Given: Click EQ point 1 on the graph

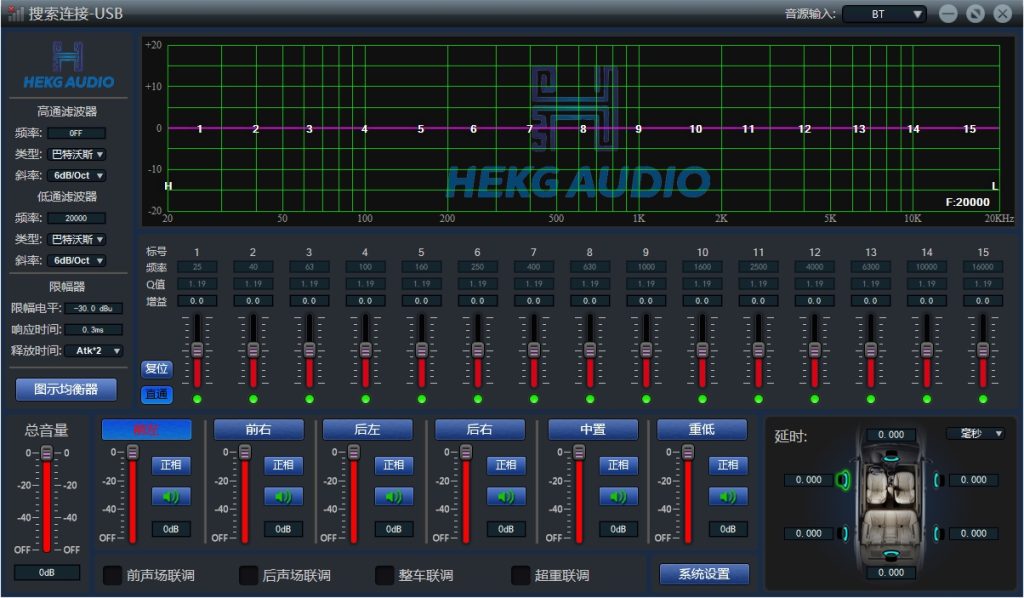Looking at the screenshot, I should click(x=200, y=129).
